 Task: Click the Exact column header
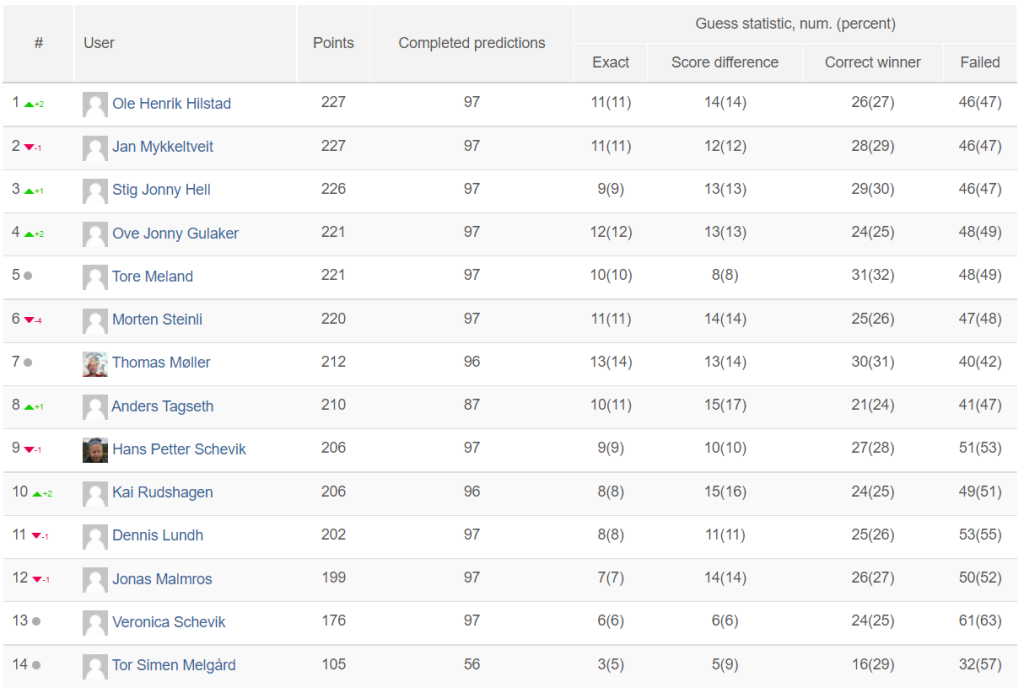(611, 63)
